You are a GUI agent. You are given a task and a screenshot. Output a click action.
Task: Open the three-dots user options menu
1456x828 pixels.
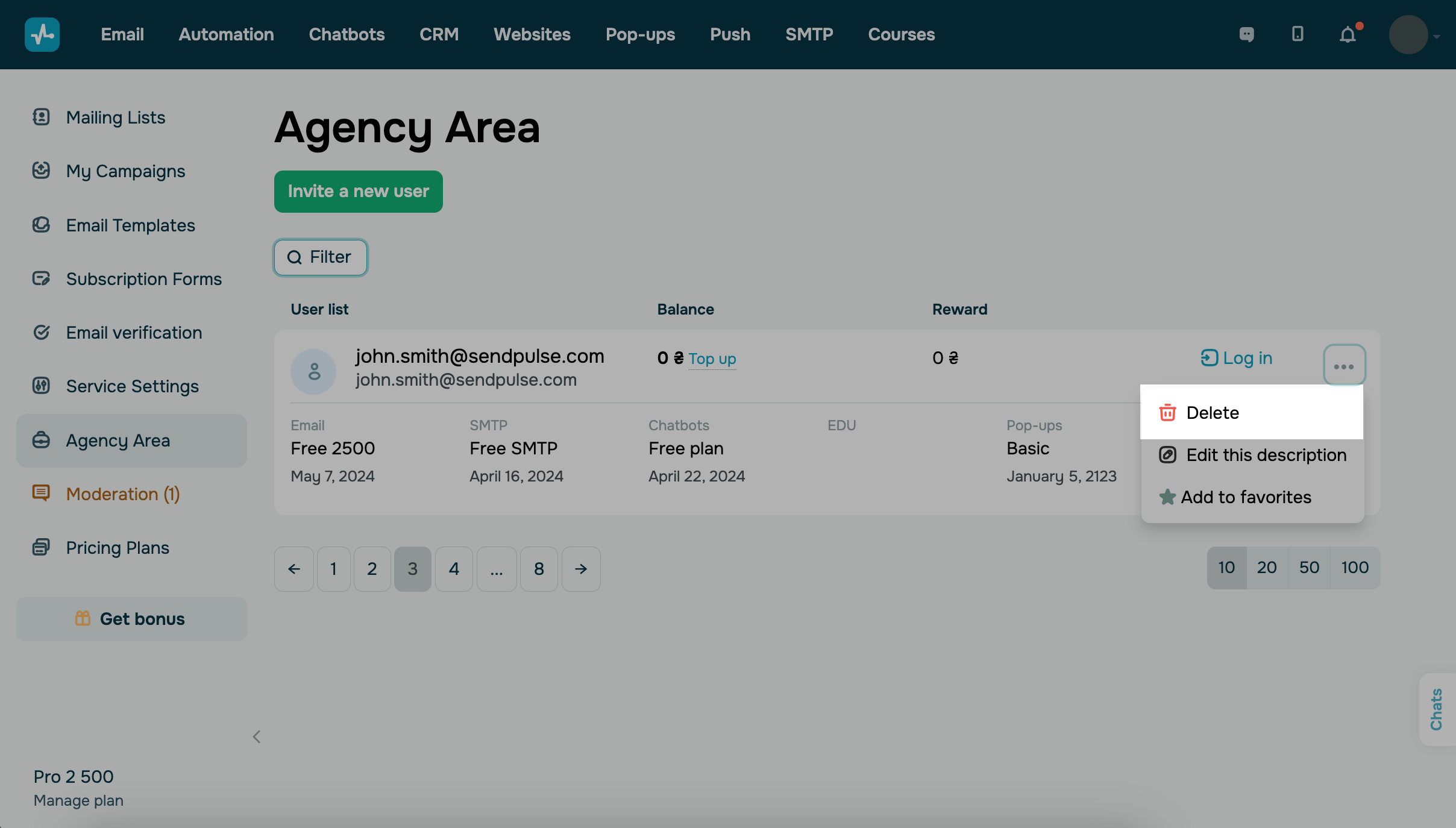tap(1344, 366)
